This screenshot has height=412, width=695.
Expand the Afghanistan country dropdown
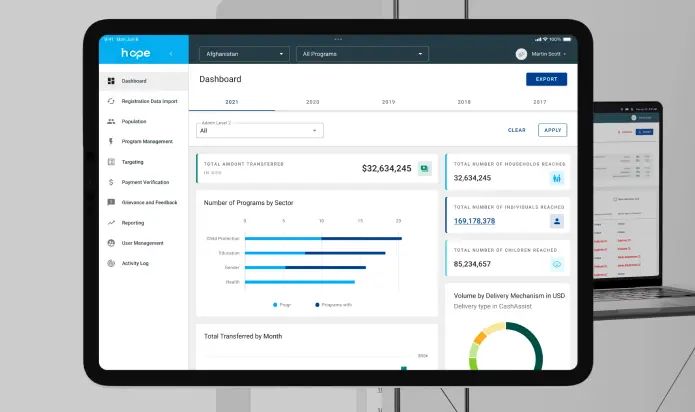click(x=244, y=53)
